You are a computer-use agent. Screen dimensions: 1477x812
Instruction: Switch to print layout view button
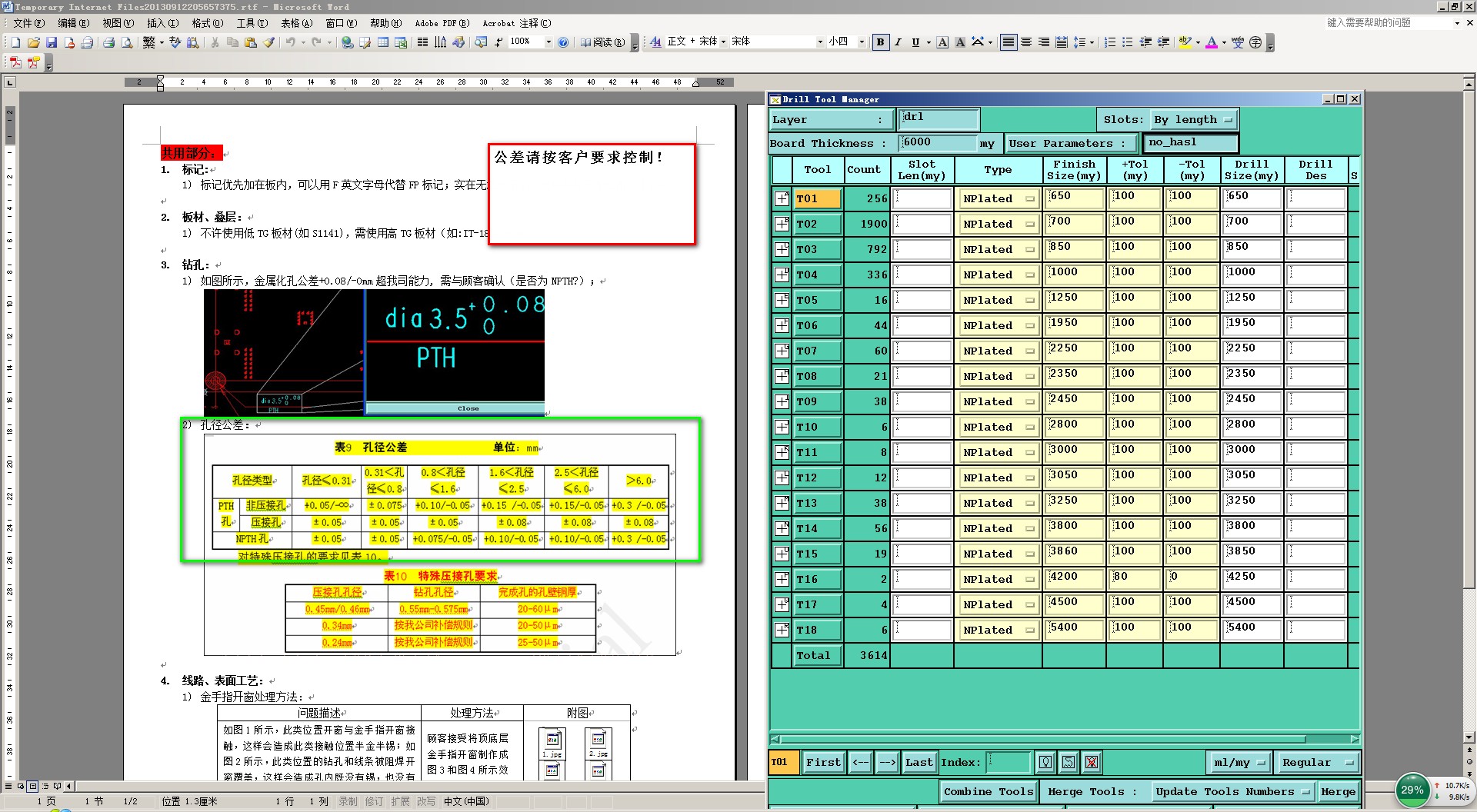click(32, 786)
